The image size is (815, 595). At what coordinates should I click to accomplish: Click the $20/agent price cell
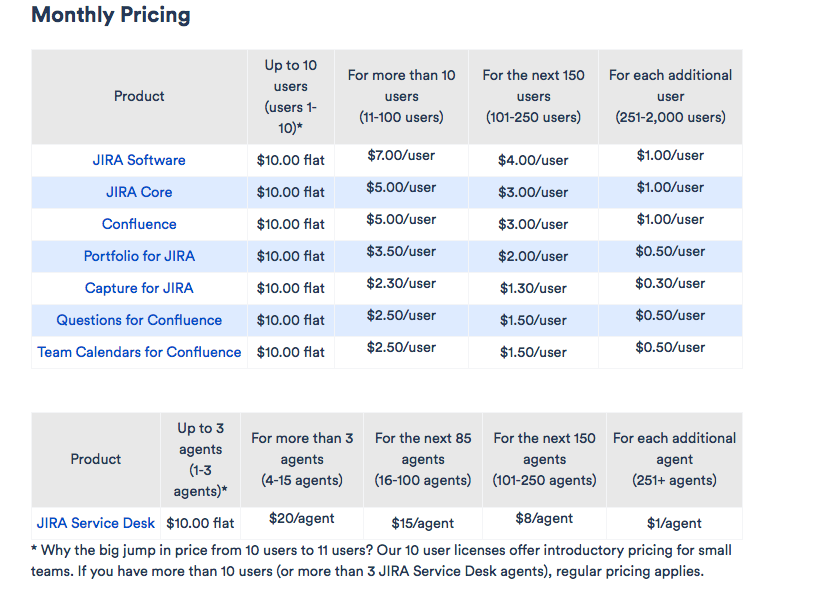tap(302, 518)
